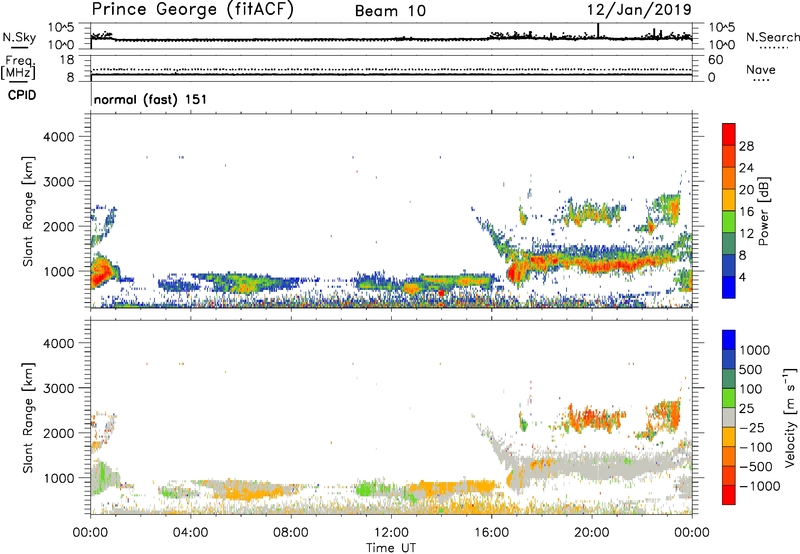Click the date "12/Jan/2019"

(x=639, y=10)
